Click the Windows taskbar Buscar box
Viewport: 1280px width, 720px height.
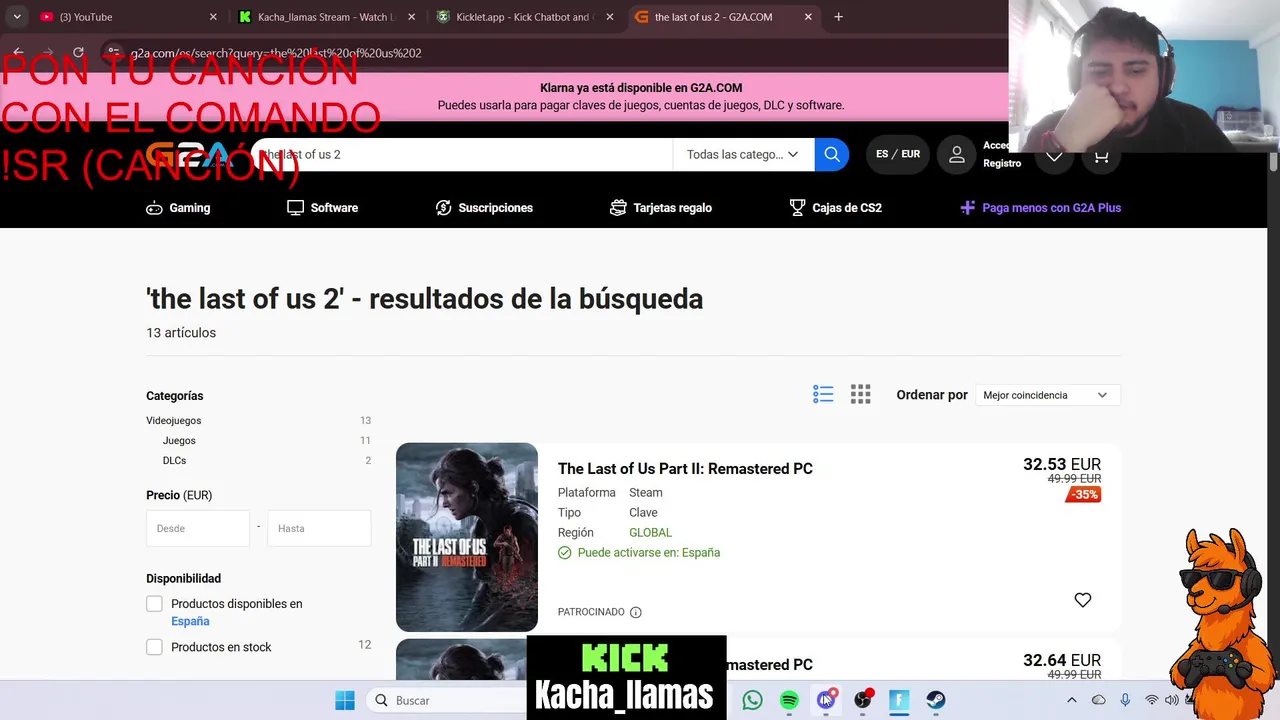tap(445, 700)
